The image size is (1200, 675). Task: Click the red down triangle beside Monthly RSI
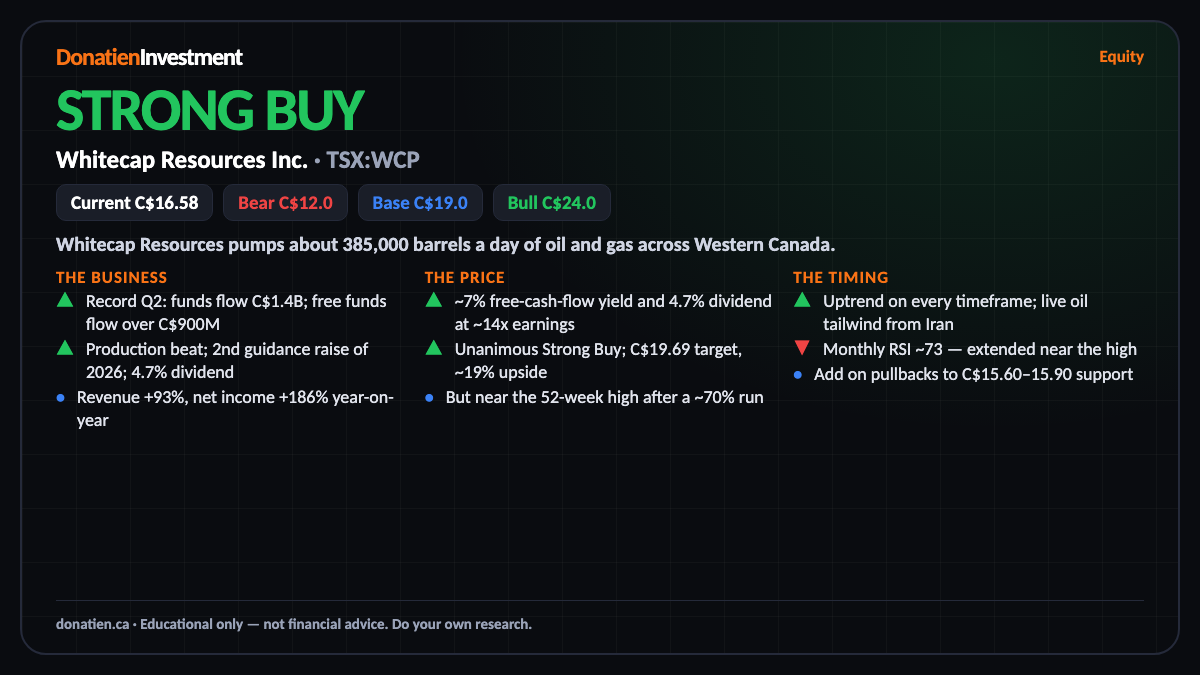802,349
